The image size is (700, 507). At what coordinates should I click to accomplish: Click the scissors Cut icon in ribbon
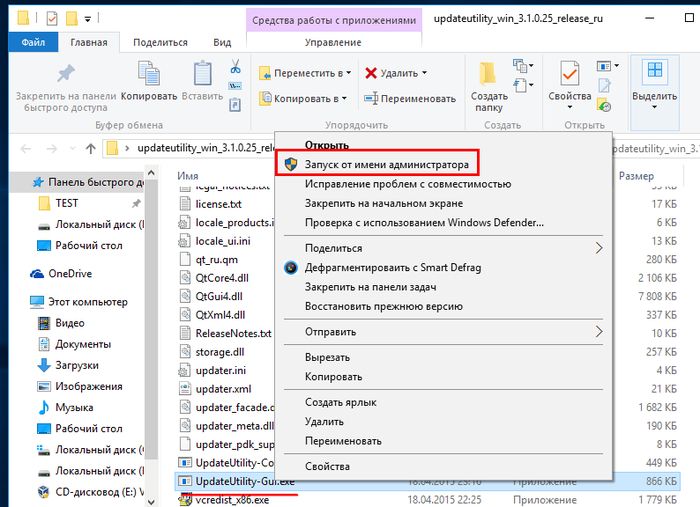tap(235, 67)
